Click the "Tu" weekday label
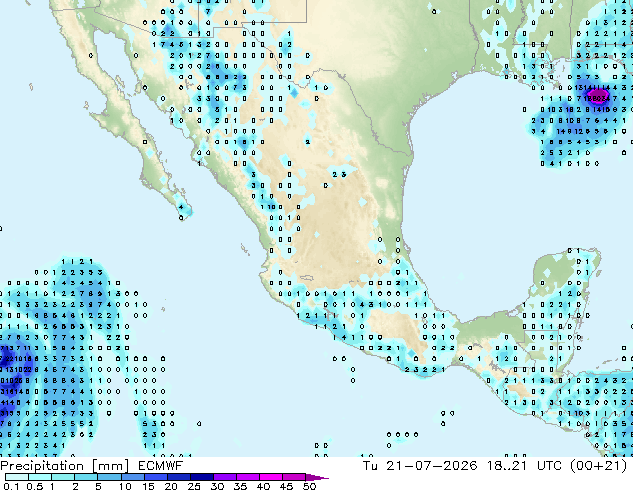The image size is (634, 490). click(x=370, y=466)
